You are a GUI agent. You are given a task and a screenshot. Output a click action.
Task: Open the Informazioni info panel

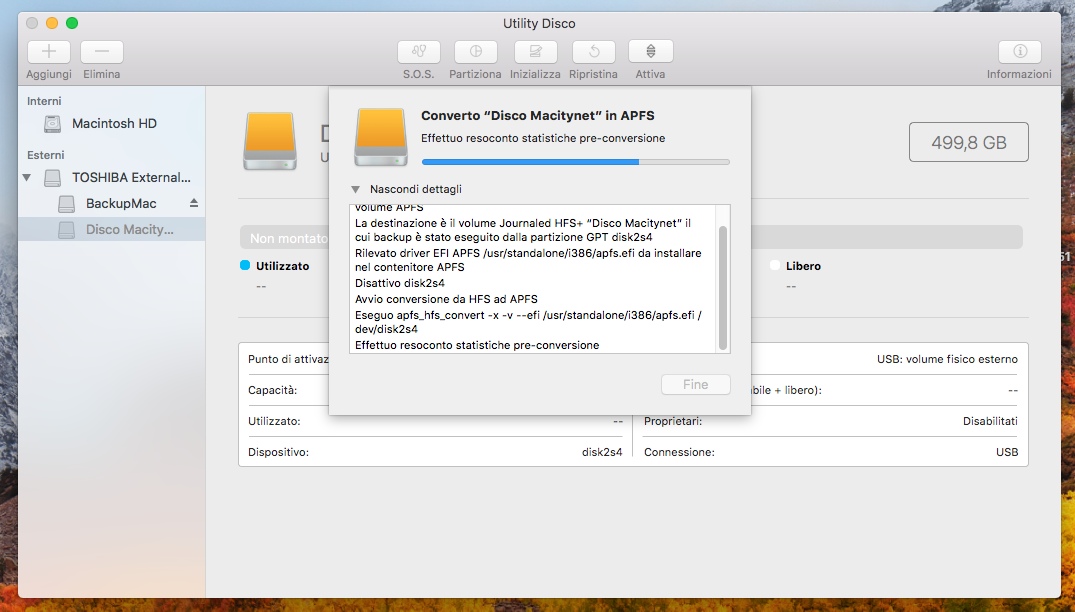click(x=1019, y=52)
